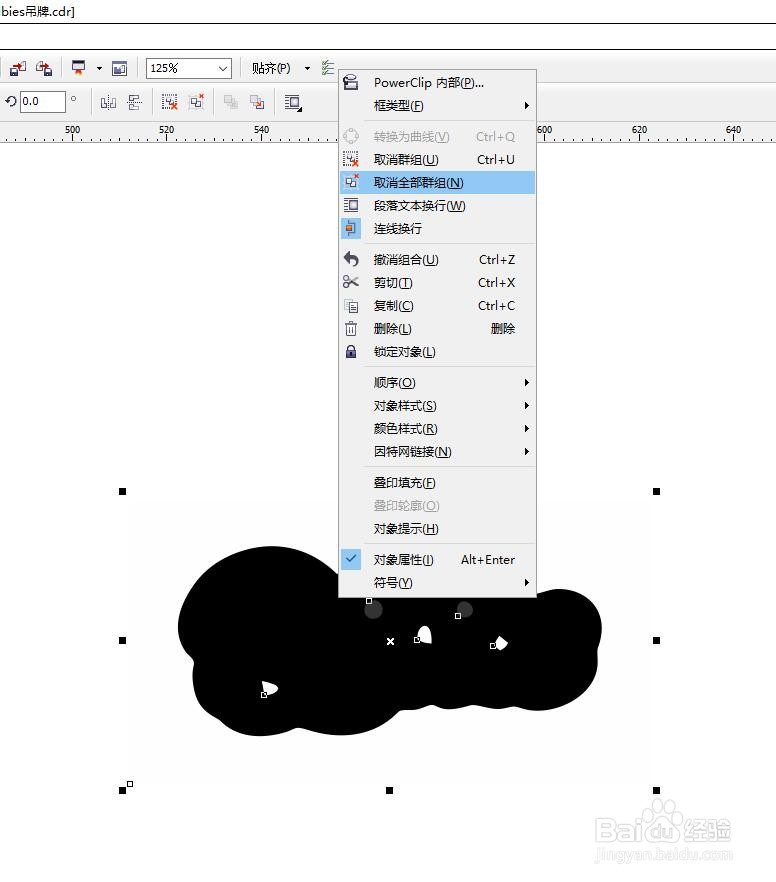Choose PowerClip 内部(P)... menu entry
The width and height of the screenshot is (776, 882).
pyautogui.click(x=437, y=83)
